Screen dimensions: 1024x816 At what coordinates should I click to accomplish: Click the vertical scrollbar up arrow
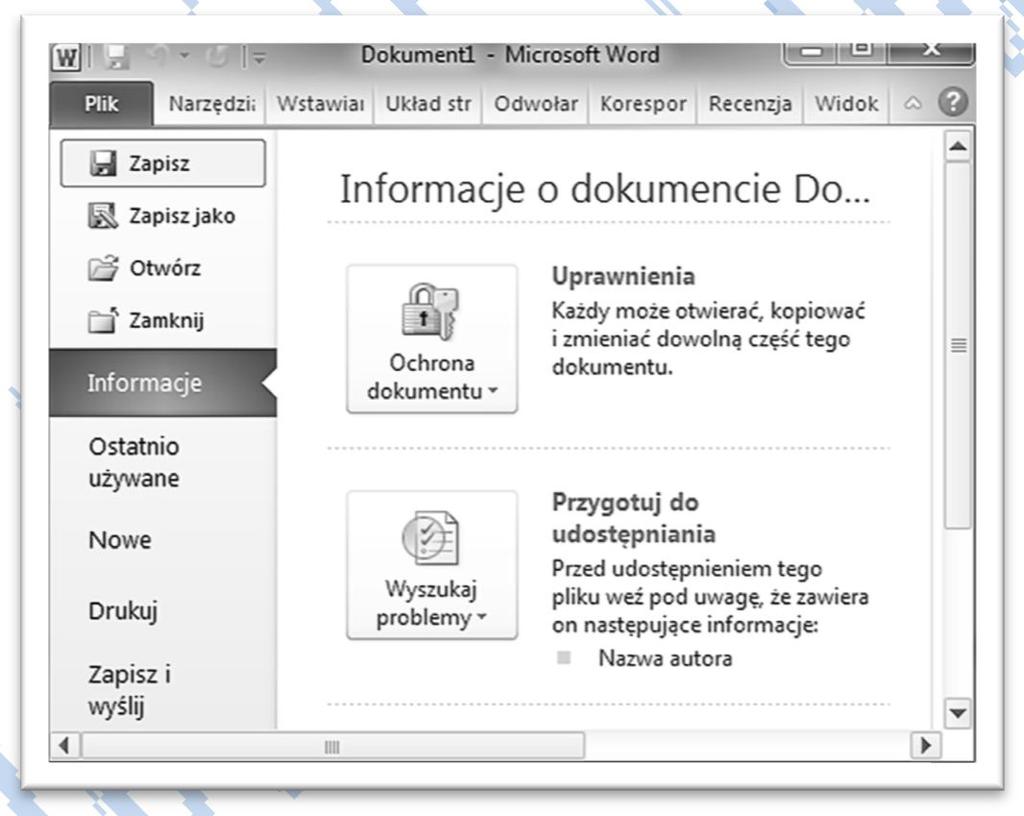point(957,147)
